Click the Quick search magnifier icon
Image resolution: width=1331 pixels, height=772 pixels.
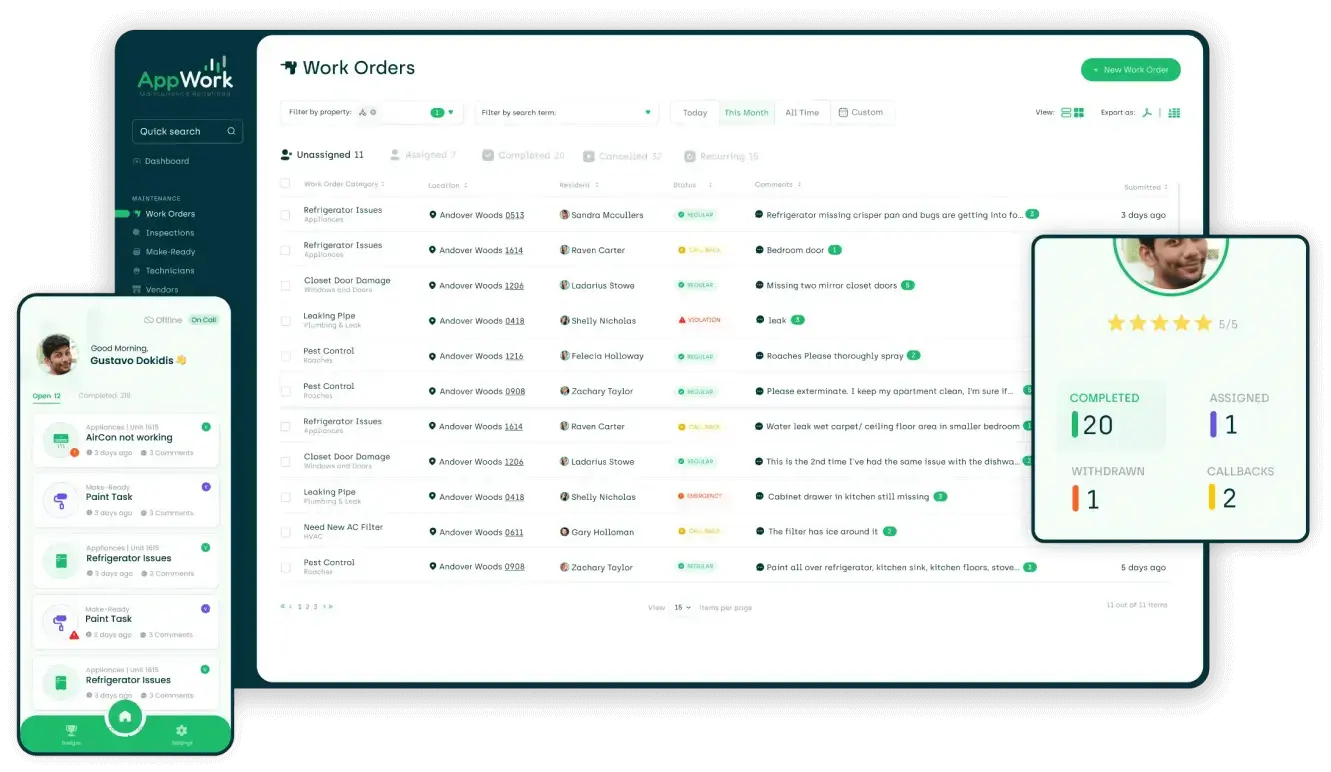(x=231, y=131)
